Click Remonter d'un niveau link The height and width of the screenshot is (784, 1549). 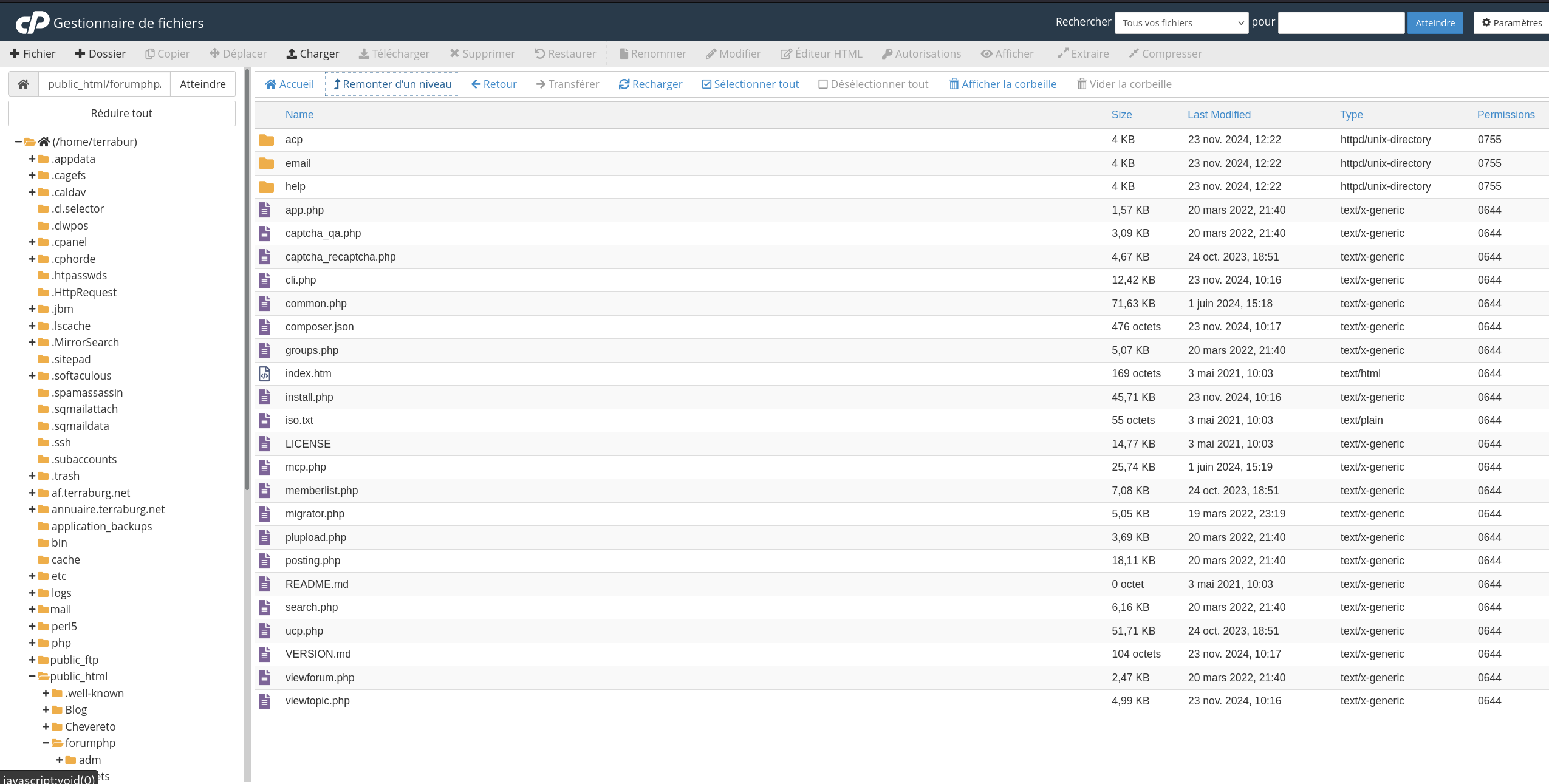pyautogui.click(x=392, y=84)
